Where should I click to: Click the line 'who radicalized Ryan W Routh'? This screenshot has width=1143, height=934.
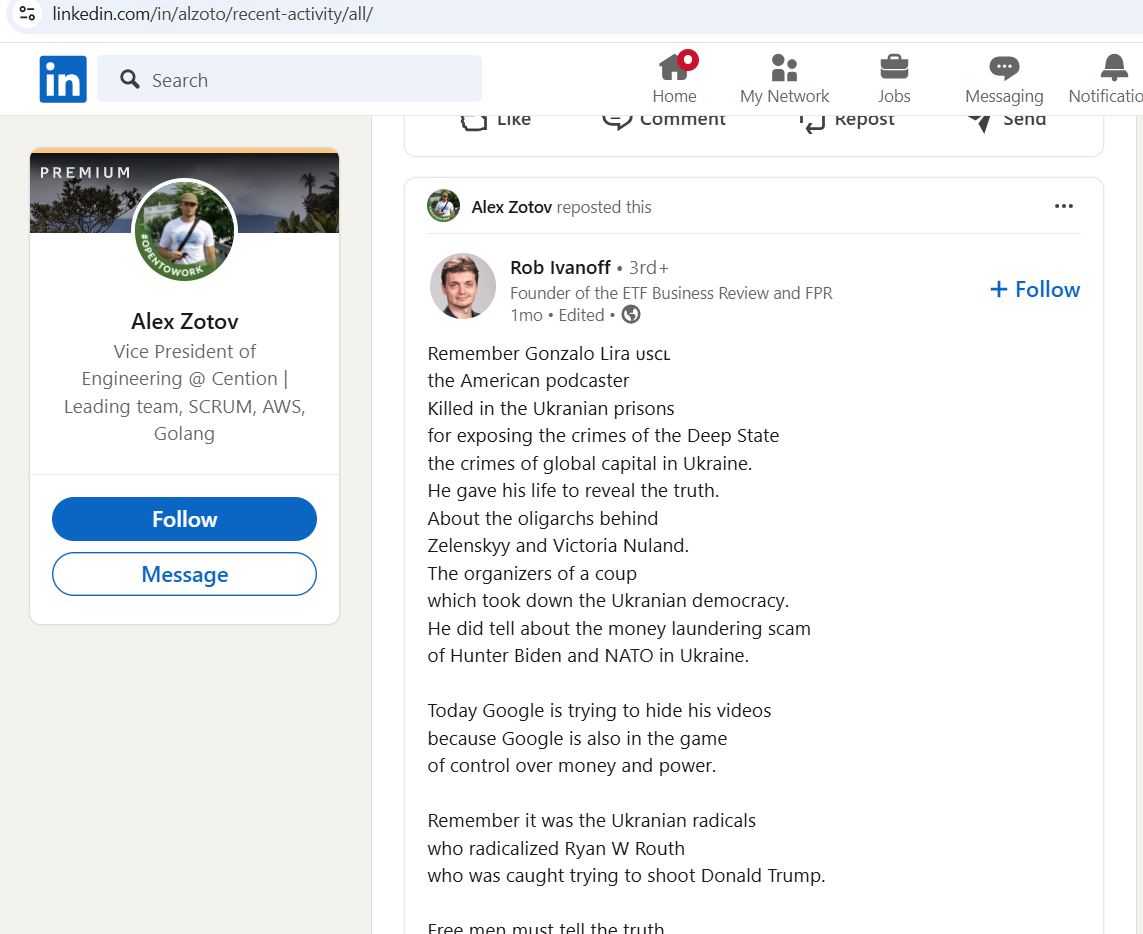click(x=556, y=849)
